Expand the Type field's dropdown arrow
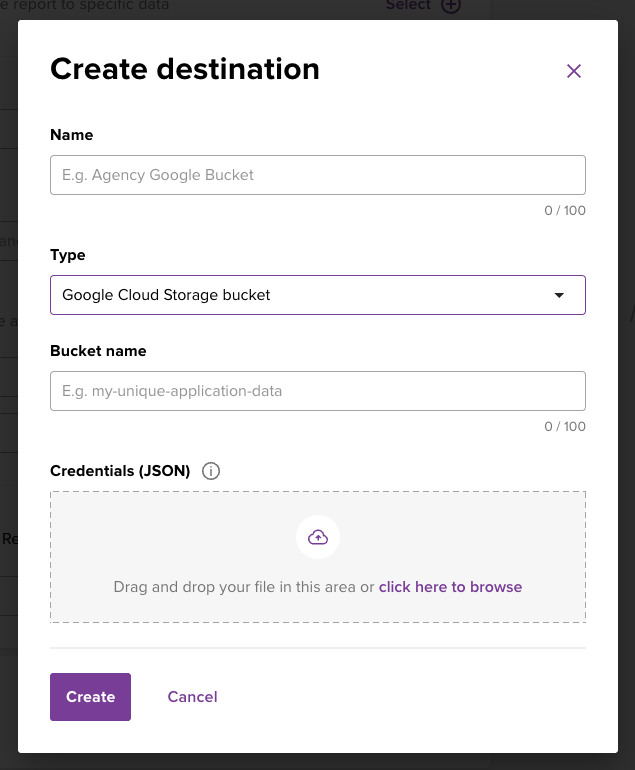 pyautogui.click(x=559, y=295)
